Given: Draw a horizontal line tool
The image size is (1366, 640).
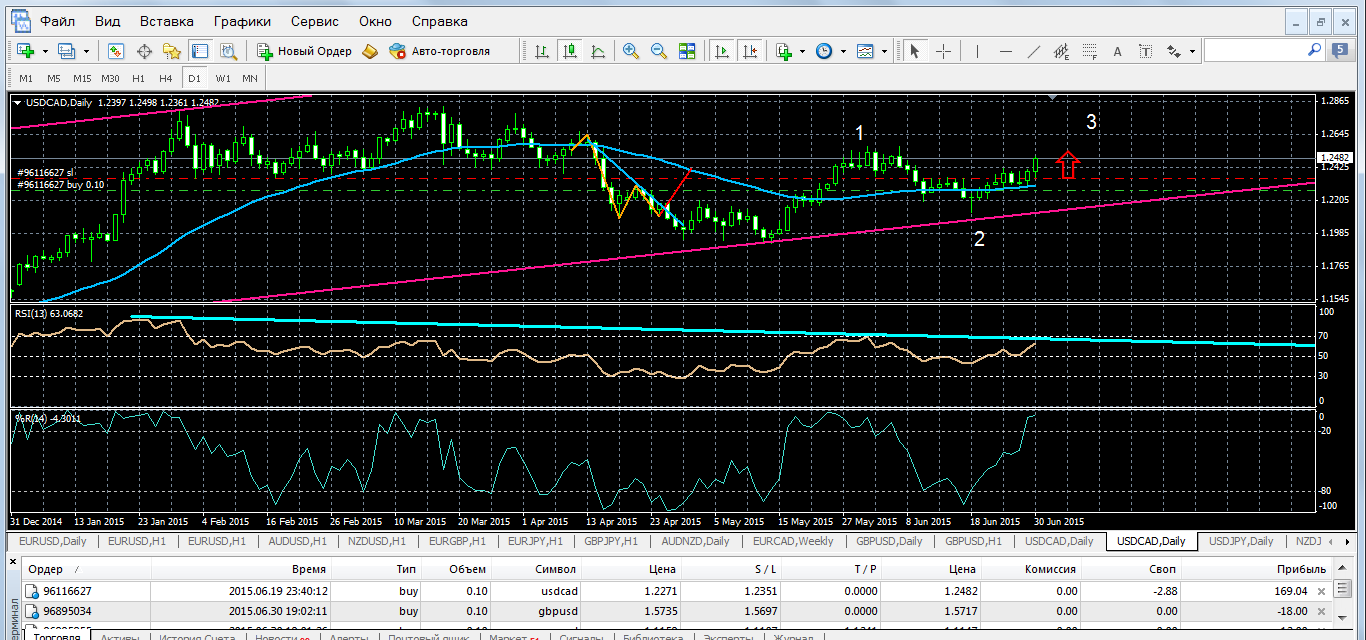Looking at the screenshot, I should click(1005, 51).
